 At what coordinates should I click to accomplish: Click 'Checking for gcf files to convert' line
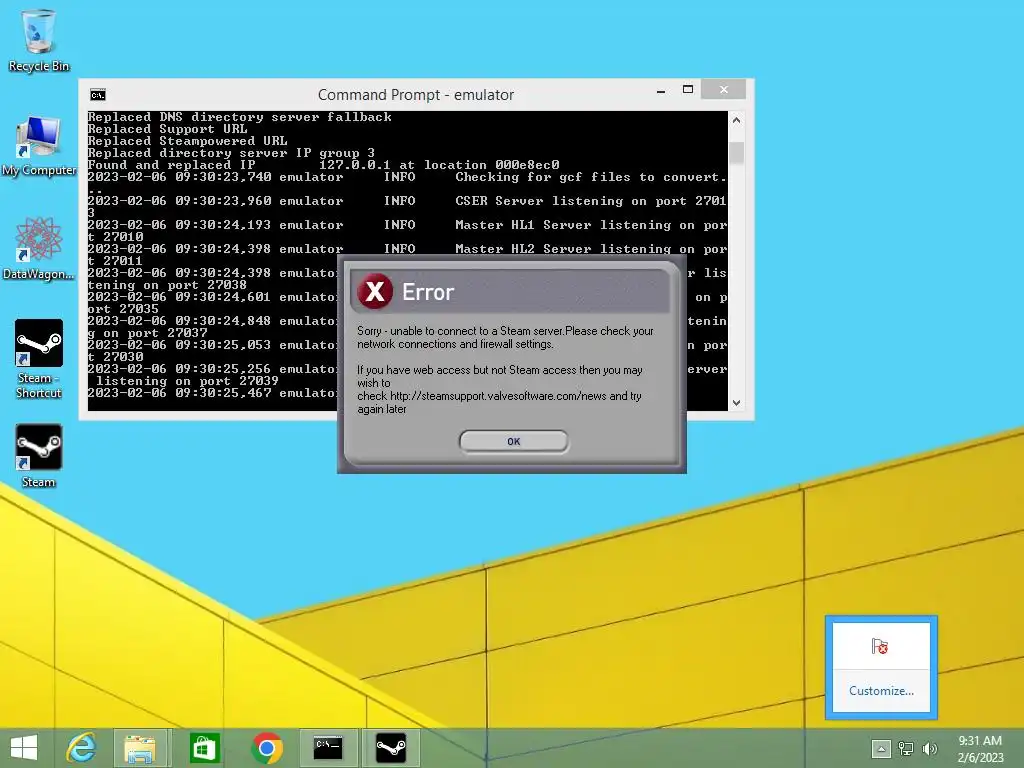[408, 184]
